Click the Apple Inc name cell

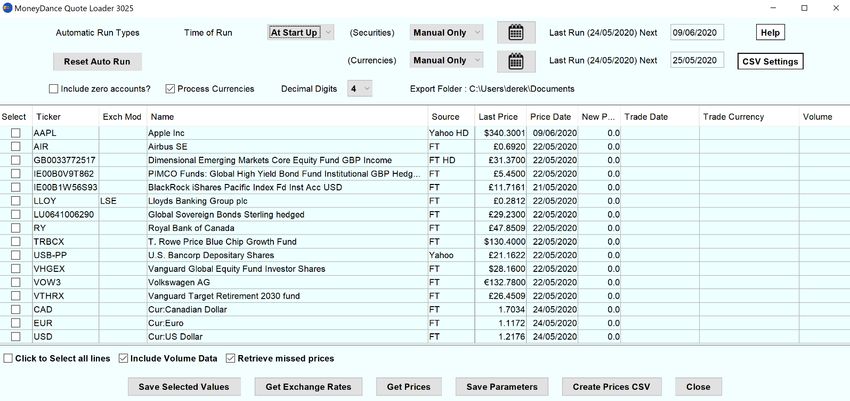point(287,133)
